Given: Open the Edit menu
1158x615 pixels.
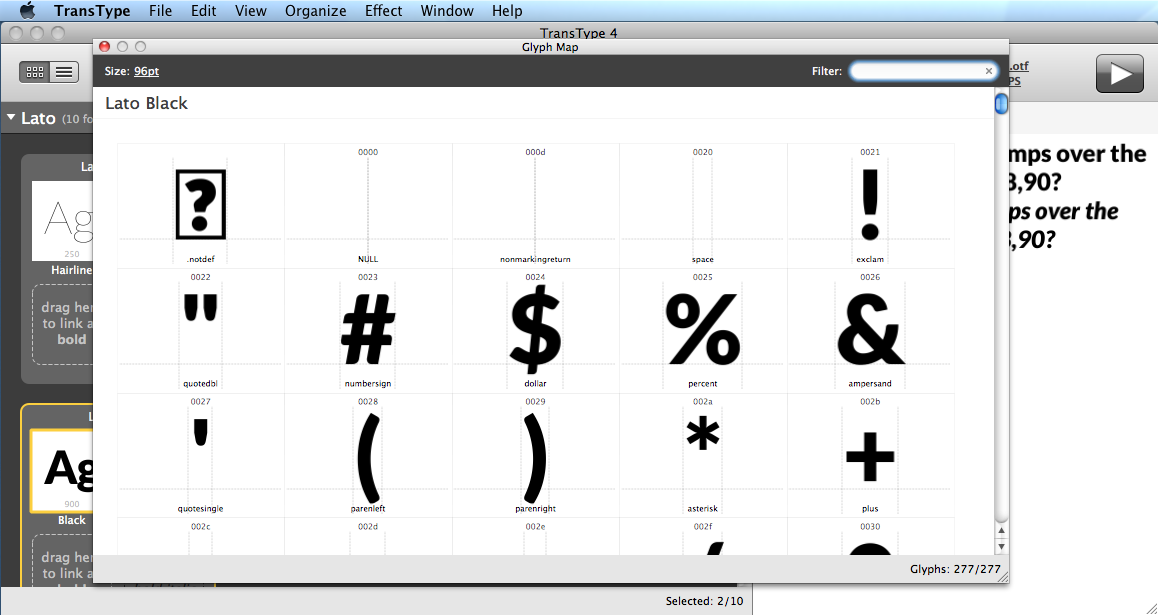Looking at the screenshot, I should point(203,10).
